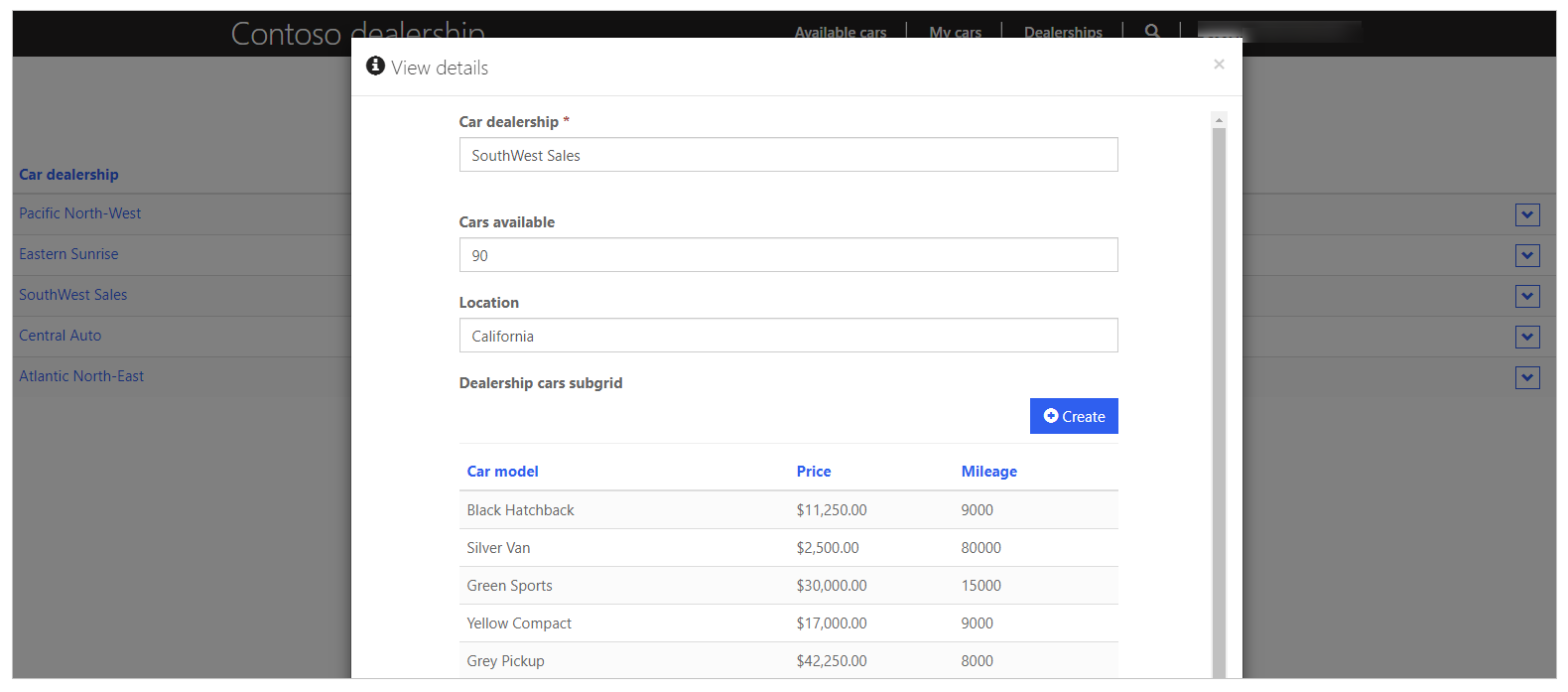Viewport: 1568px width, 692px height.
Task: Expand the Central Auto row dropdown
Action: 1527,337
